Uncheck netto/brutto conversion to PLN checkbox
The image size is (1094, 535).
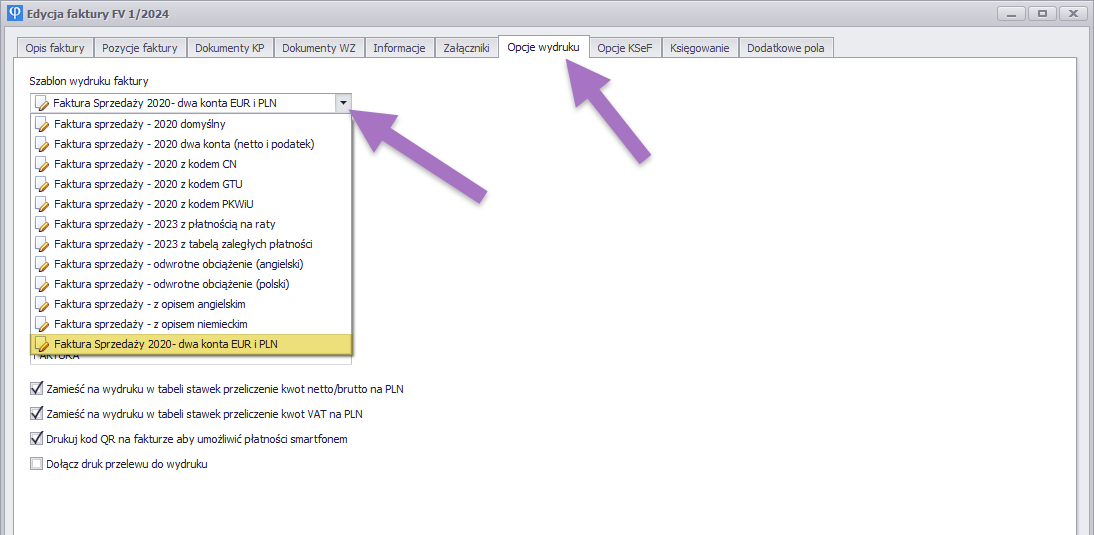pyautogui.click(x=37, y=389)
